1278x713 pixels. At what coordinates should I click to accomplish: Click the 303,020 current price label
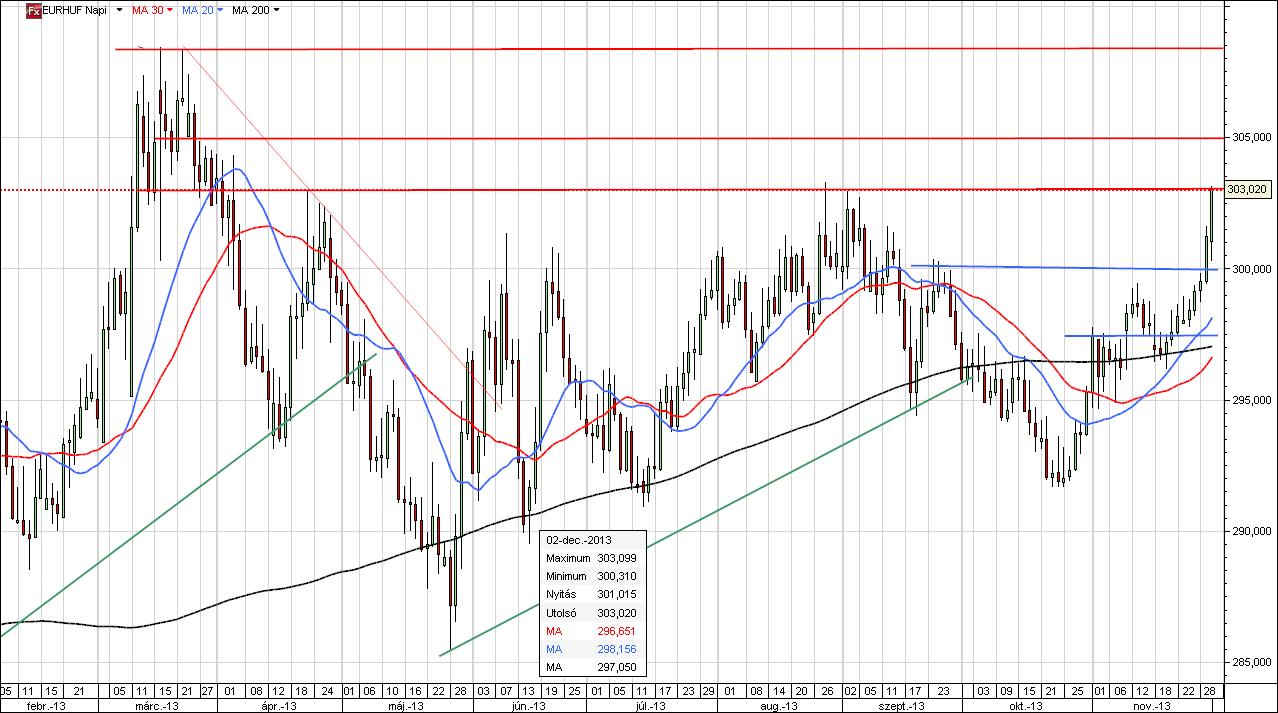click(1246, 188)
